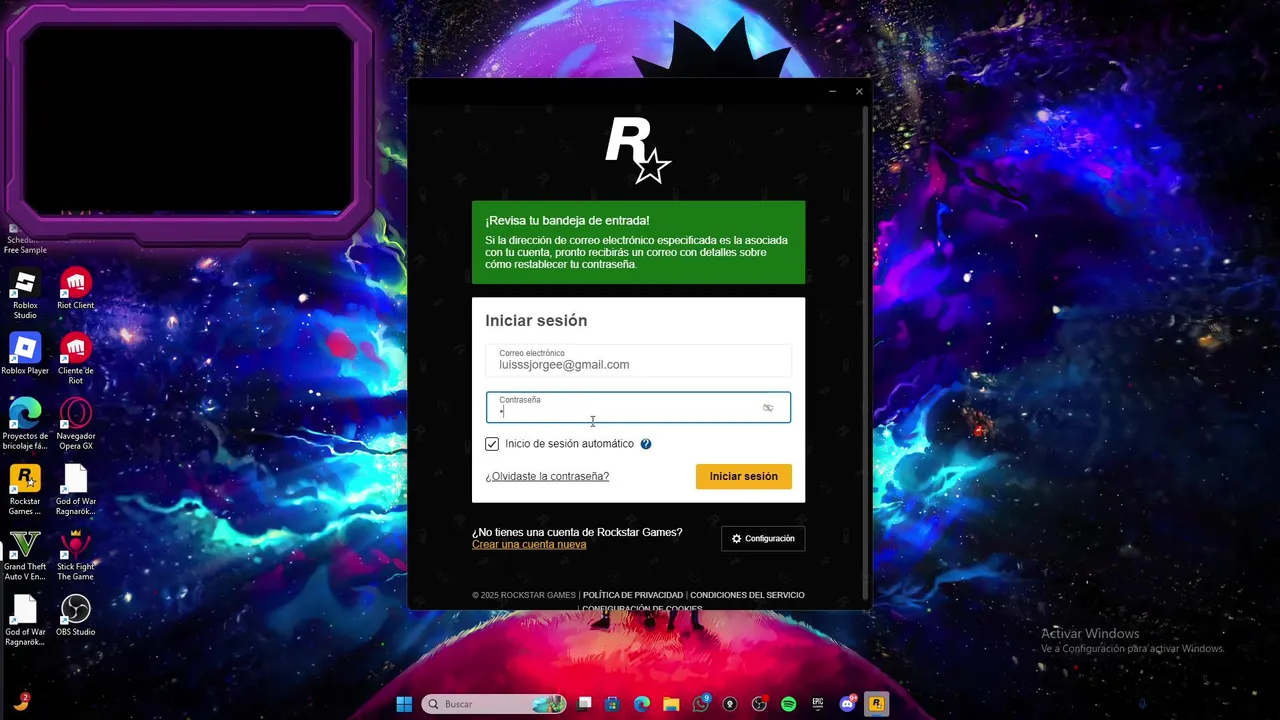Screen dimensions: 1280x720
Task: Open the Windows Start menu
Action: [404, 704]
